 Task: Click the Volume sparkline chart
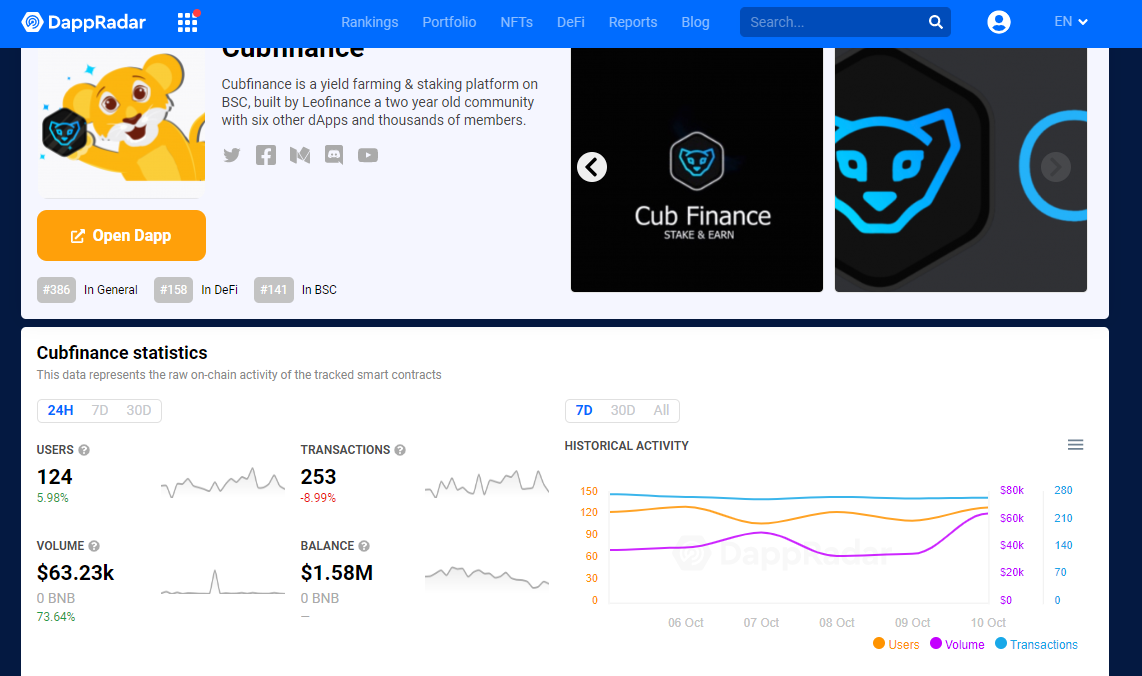click(223, 582)
